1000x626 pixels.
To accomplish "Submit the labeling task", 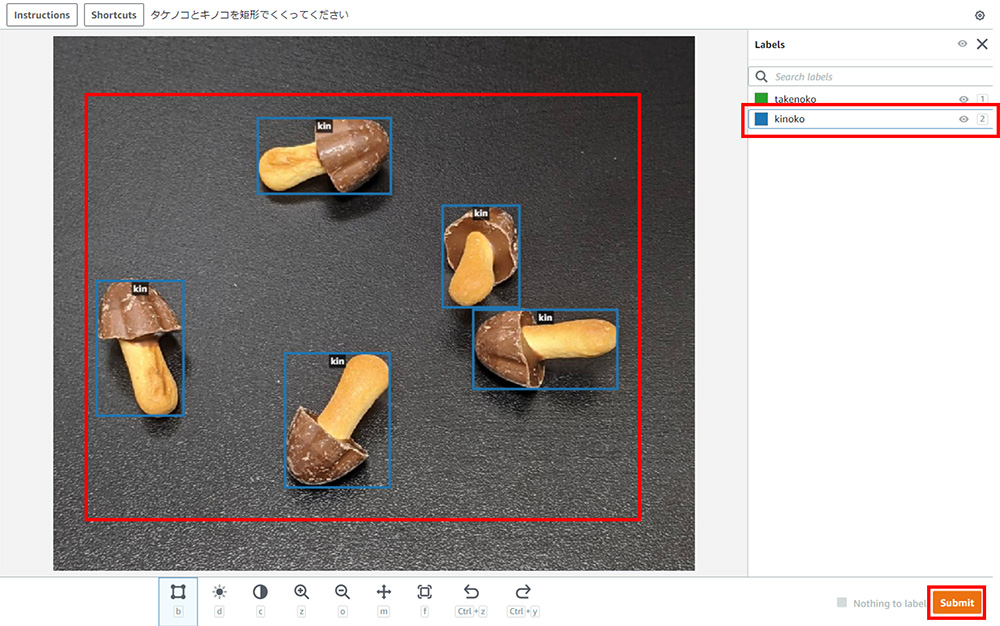I will pos(956,603).
